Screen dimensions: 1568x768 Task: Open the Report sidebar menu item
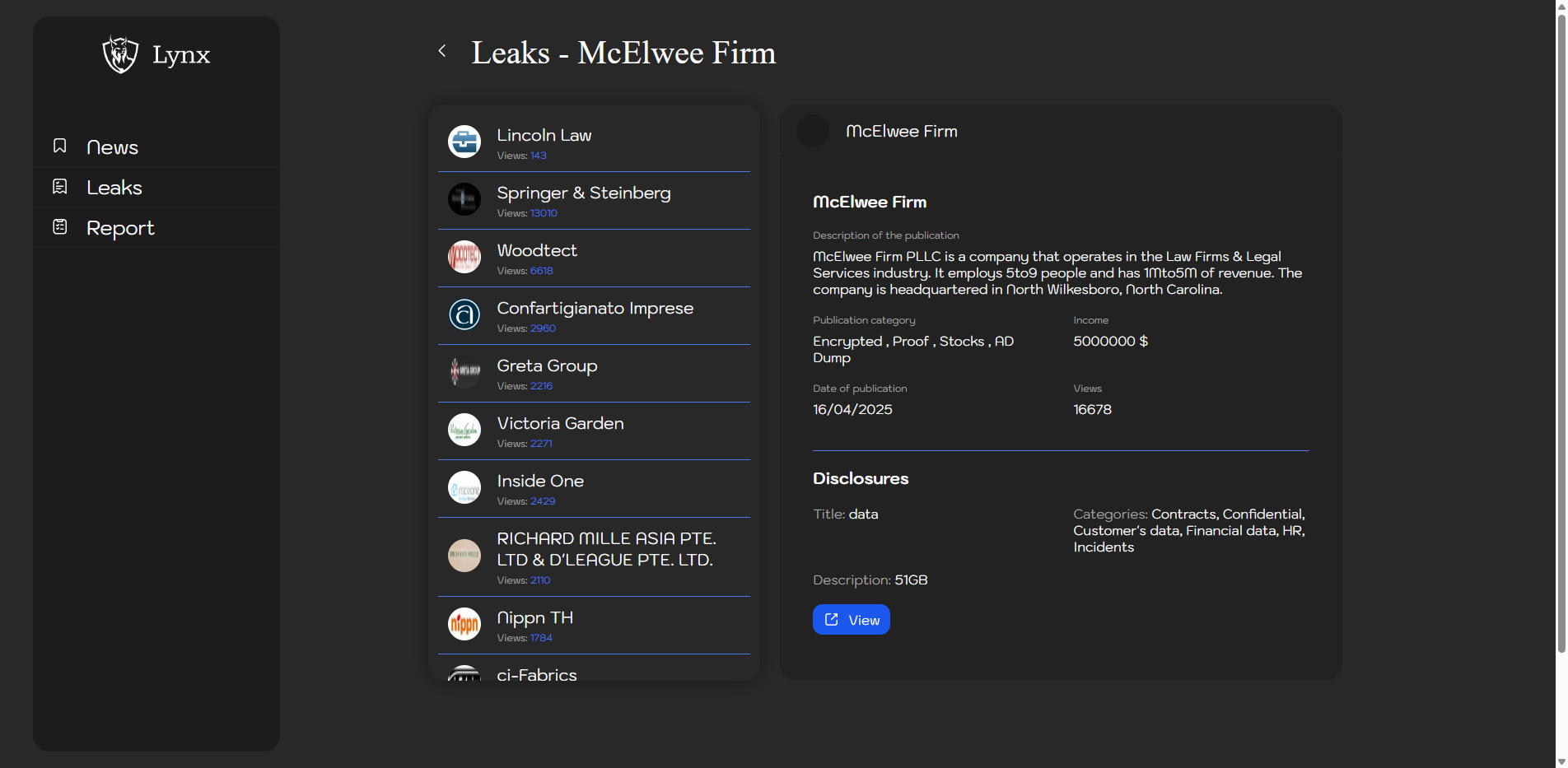point(120,228)
